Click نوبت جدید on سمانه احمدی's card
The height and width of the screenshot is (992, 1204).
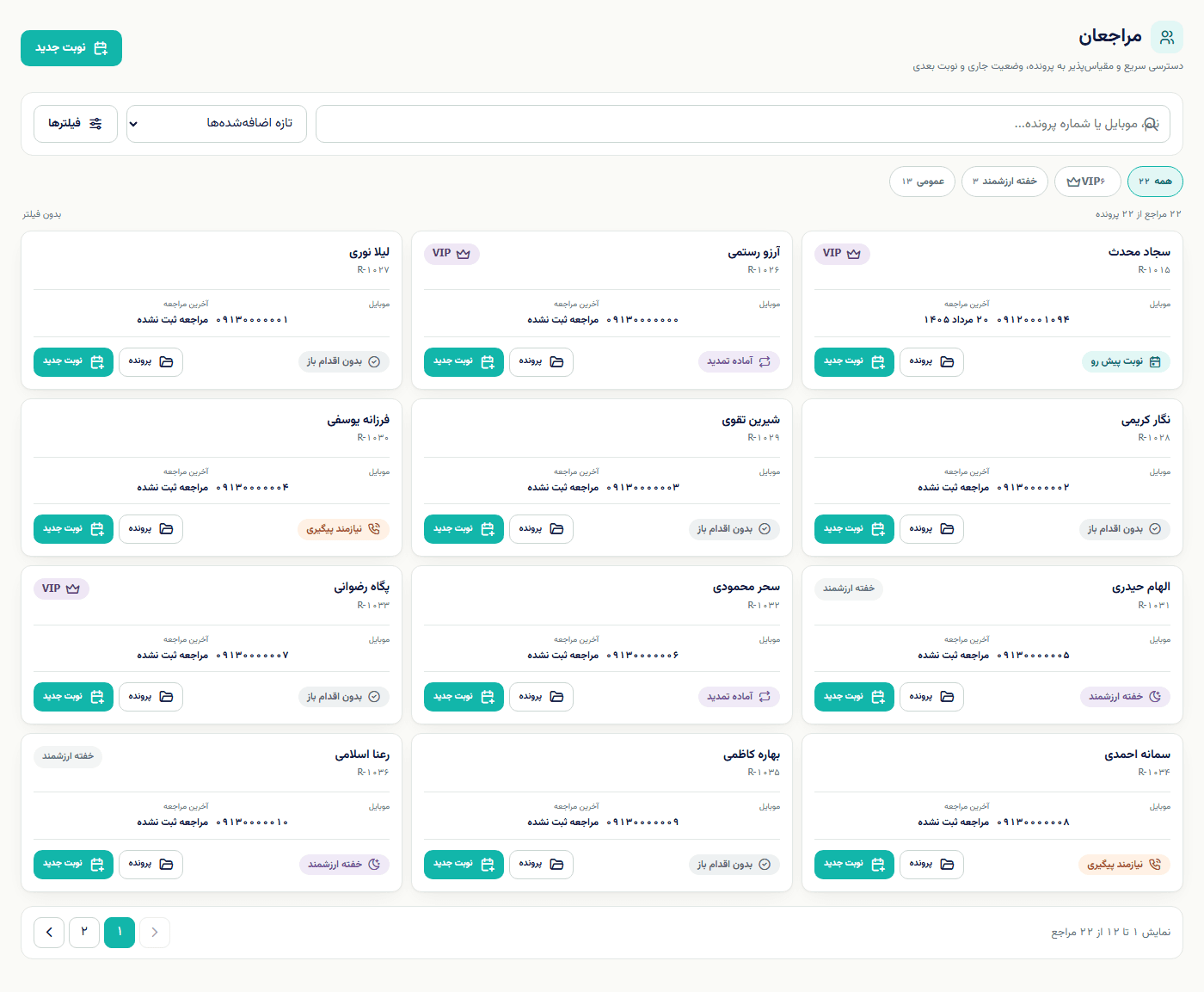coord(854,864)
